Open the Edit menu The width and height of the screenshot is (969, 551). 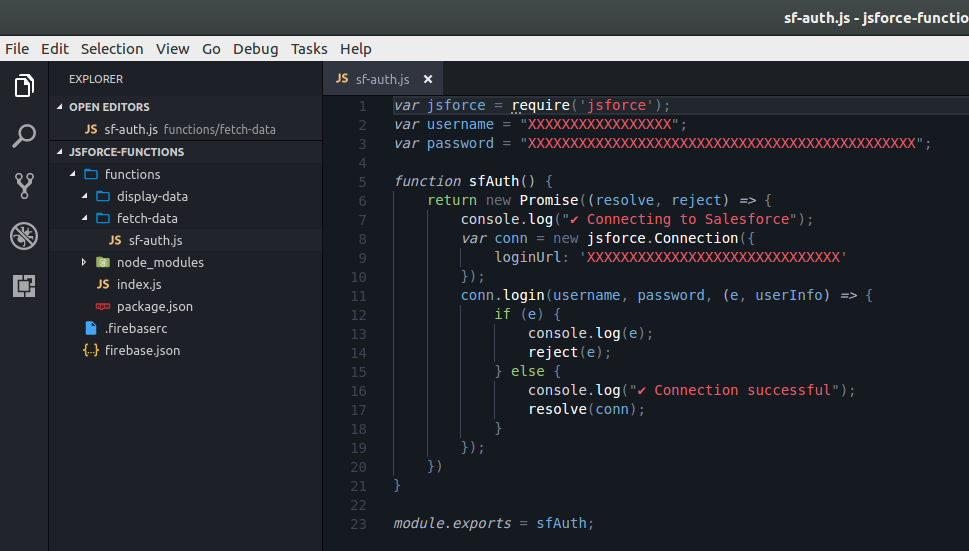click(55, 49)
